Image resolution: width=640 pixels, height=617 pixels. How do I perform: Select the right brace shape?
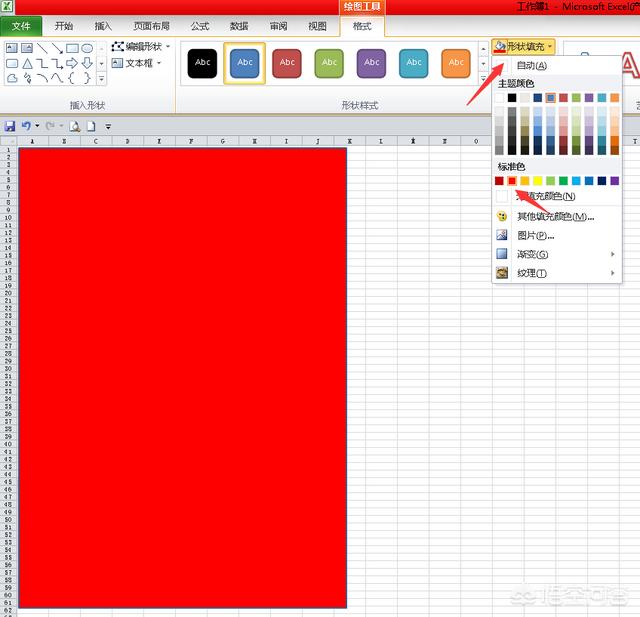[x=87, y=78]
